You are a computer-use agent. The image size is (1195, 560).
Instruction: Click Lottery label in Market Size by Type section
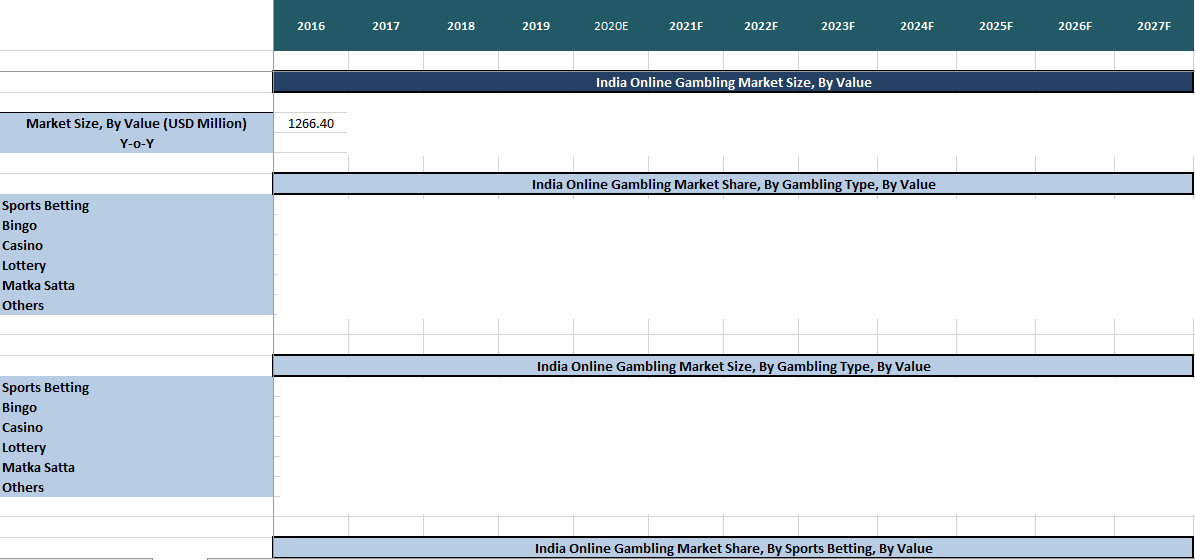[24, 448]
